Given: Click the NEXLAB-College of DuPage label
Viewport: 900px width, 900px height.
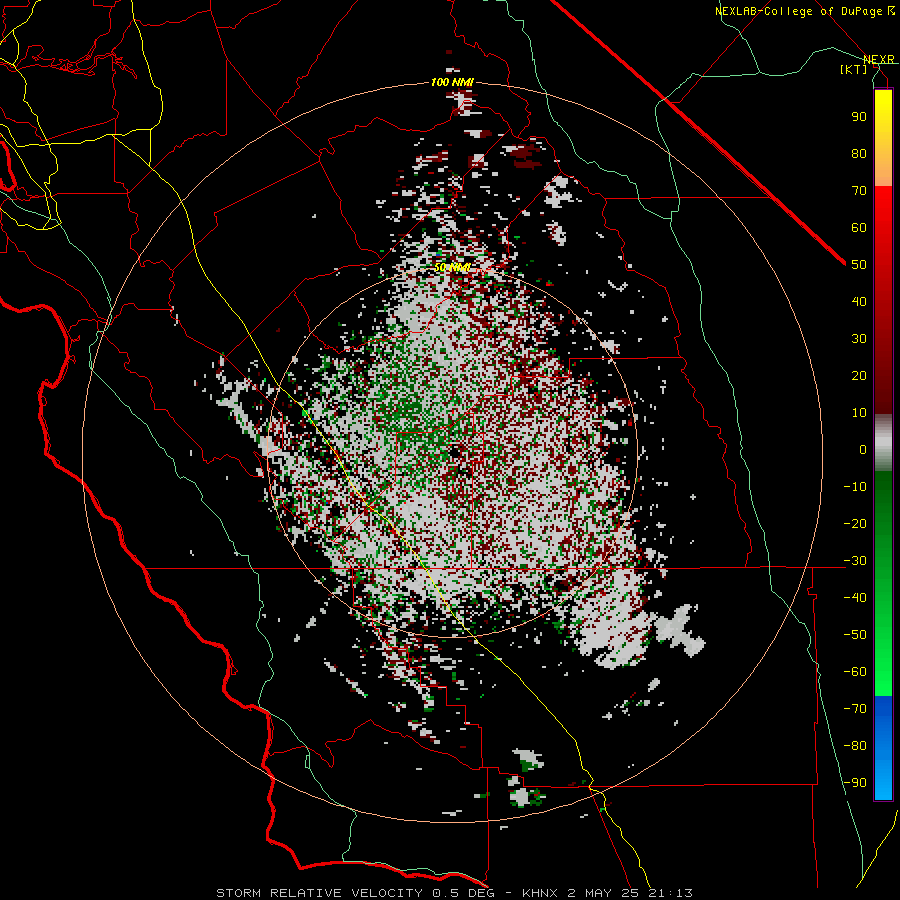Looking at the screenshot, I should [805, 11].
